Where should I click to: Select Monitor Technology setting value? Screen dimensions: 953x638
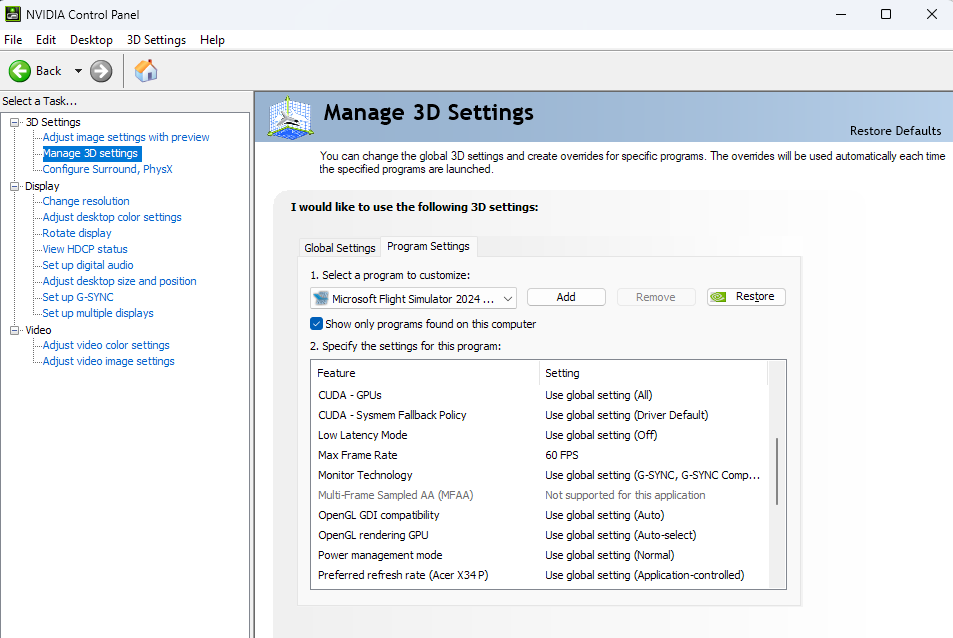point(652,475)
